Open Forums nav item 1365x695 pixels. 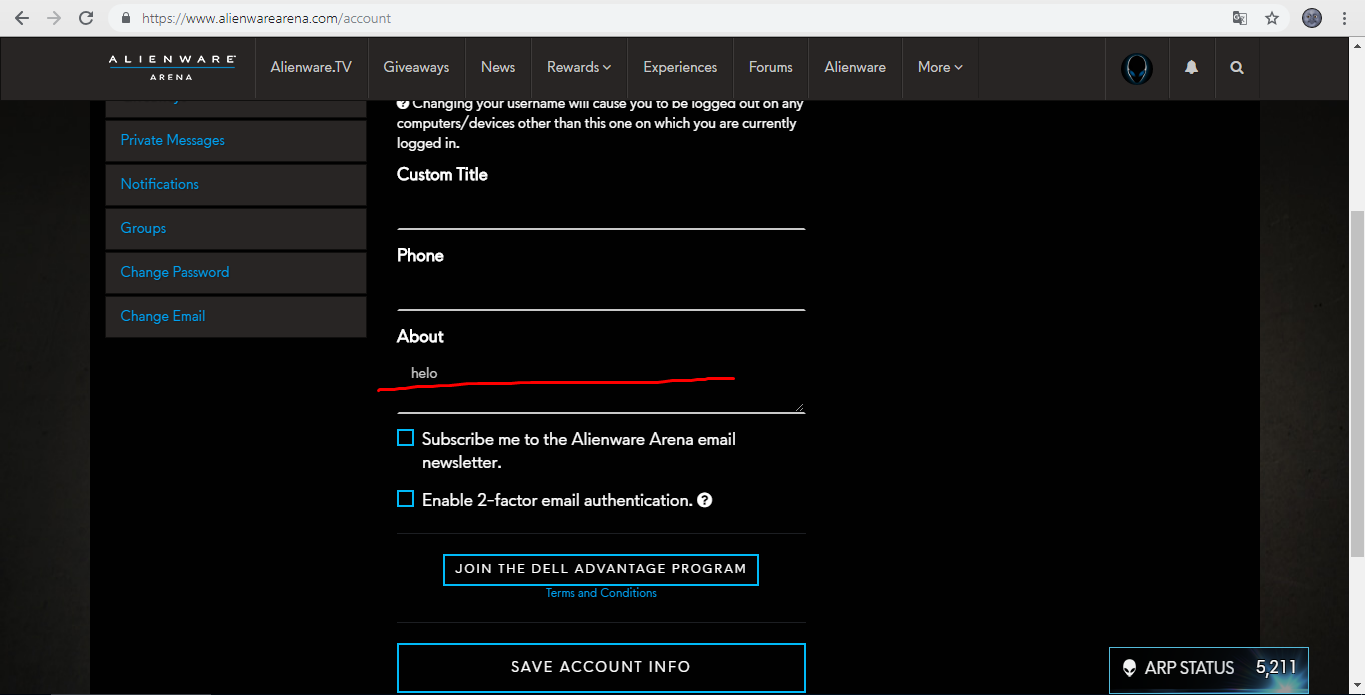[771, 67]
